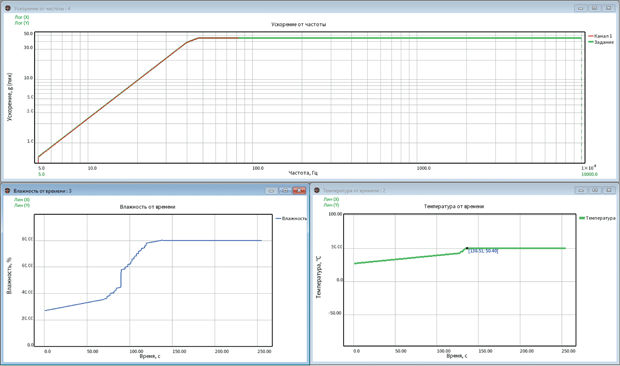Close the 'Влажность от времени' window
Viewport: 620px width, 366px height.
(x=299, y=191)
